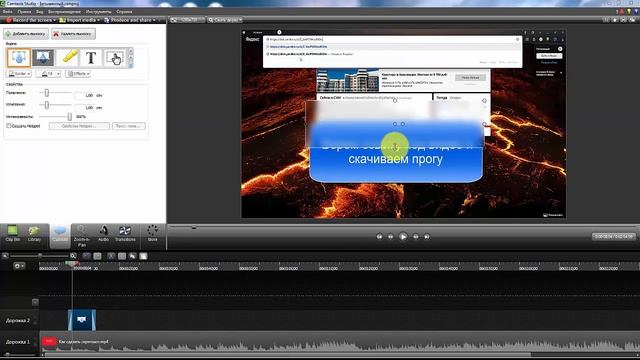Open the preview shrink-to-fit zoom dropdown
Viewport: 640px width, 360px height.
pos(224,20)
